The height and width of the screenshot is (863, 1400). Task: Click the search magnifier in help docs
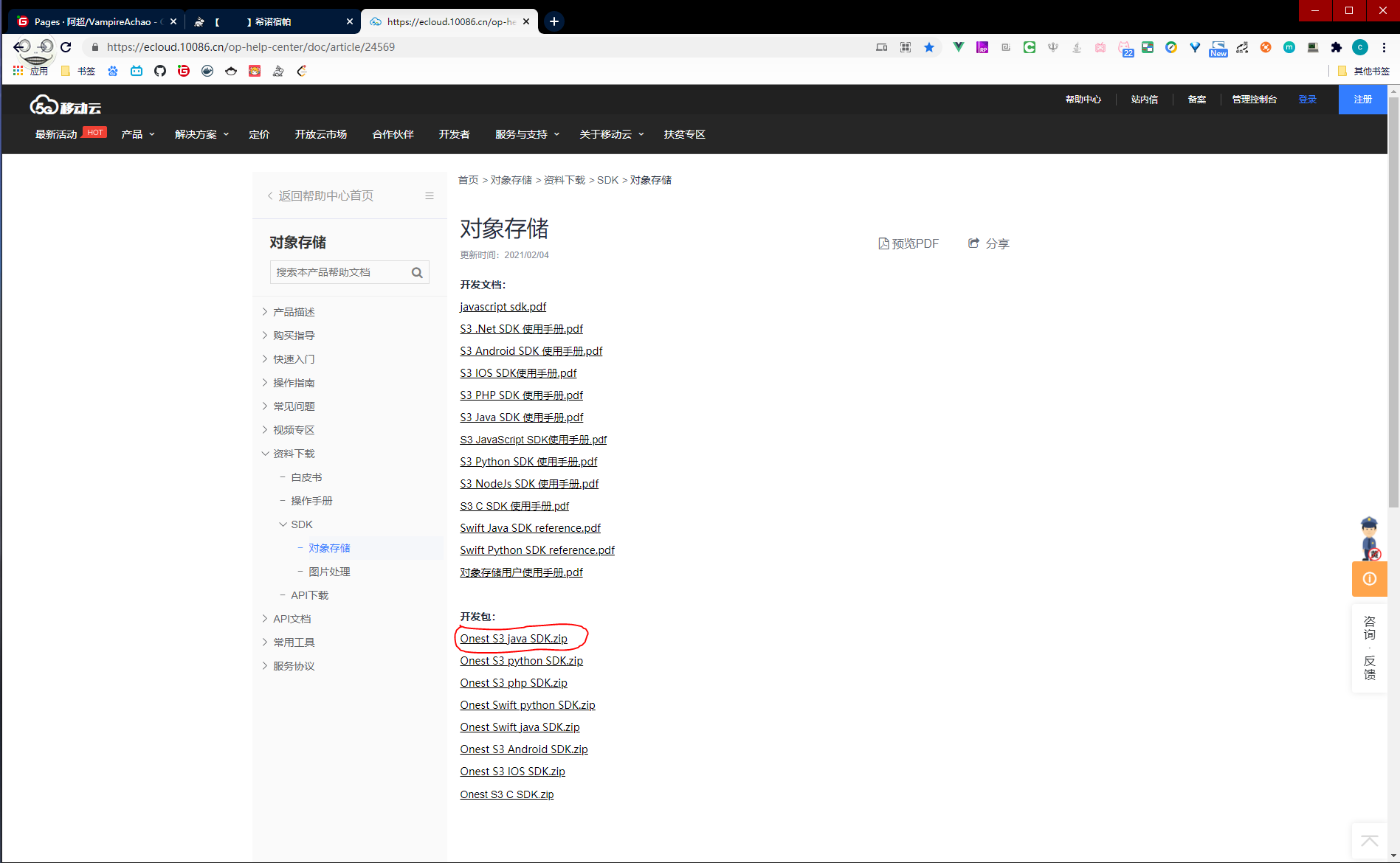[x=417, y=272]
